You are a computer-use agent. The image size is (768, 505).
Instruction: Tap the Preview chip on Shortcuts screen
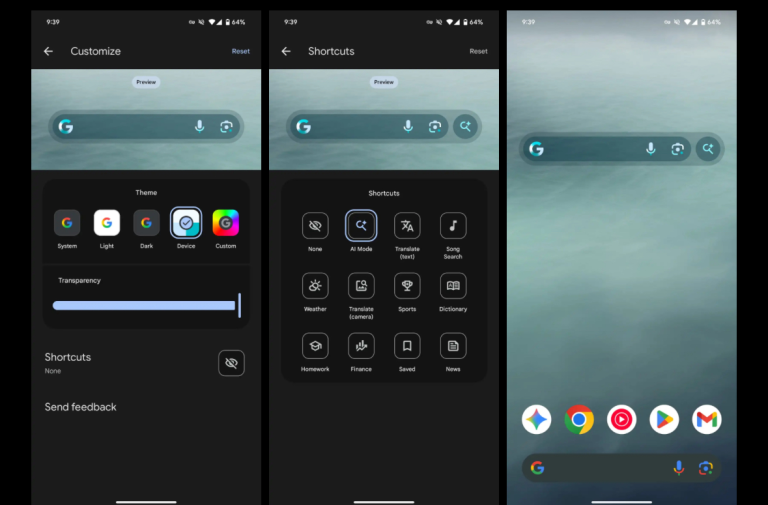click(384, 82)
